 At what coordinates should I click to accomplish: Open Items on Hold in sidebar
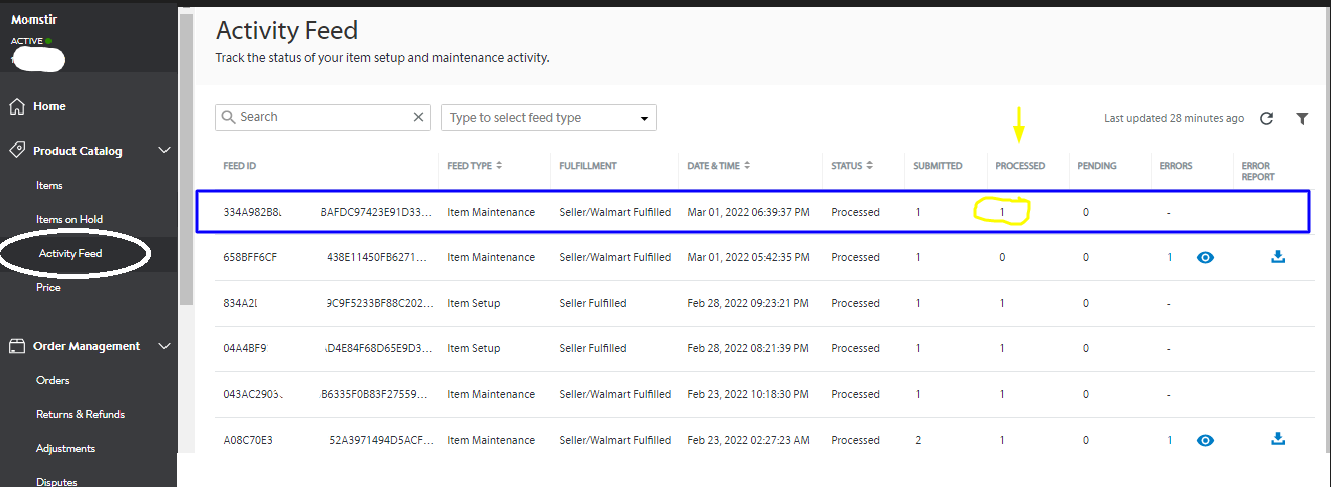tap(69, 219)
